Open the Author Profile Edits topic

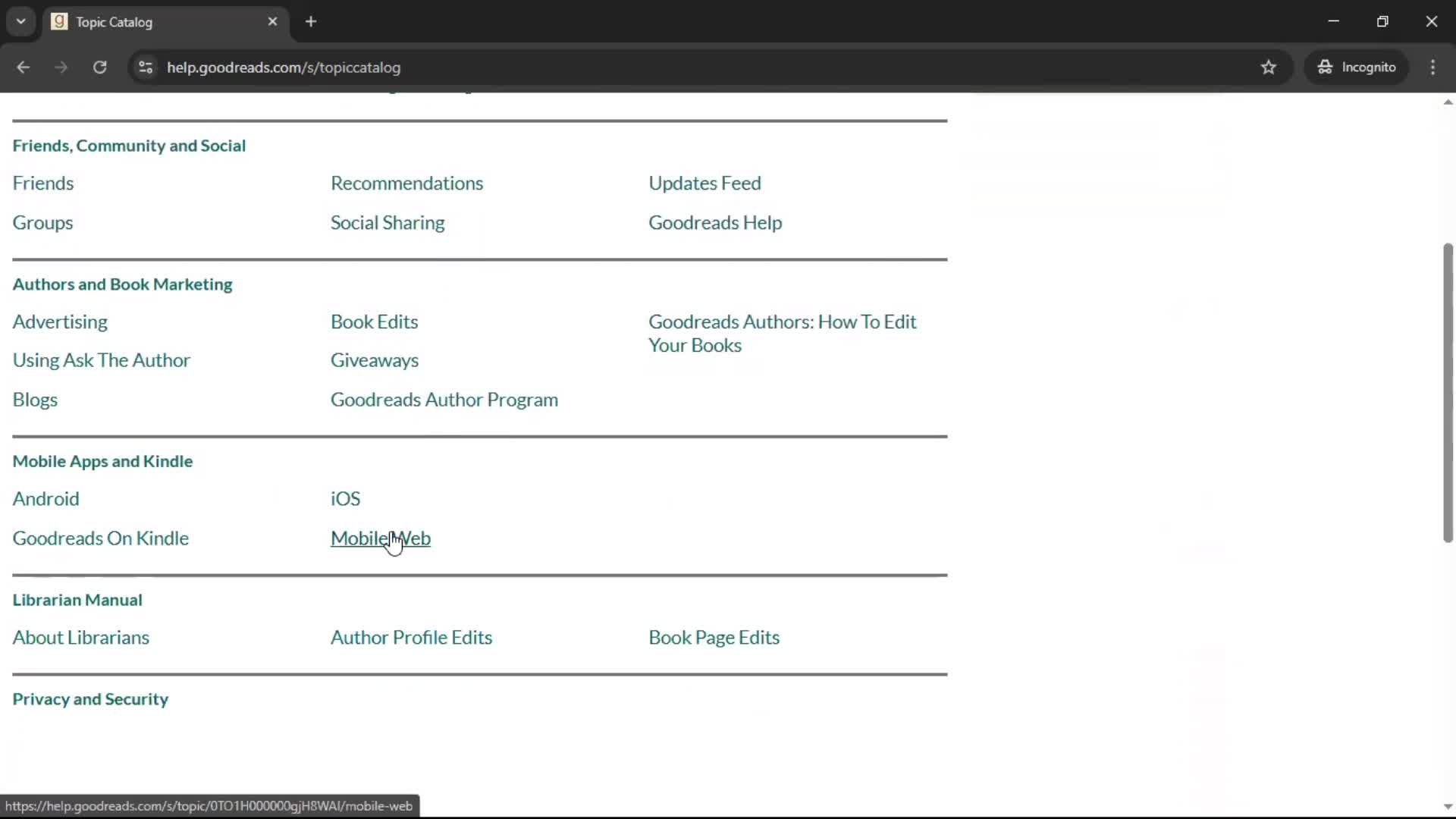tap(411, 638)
